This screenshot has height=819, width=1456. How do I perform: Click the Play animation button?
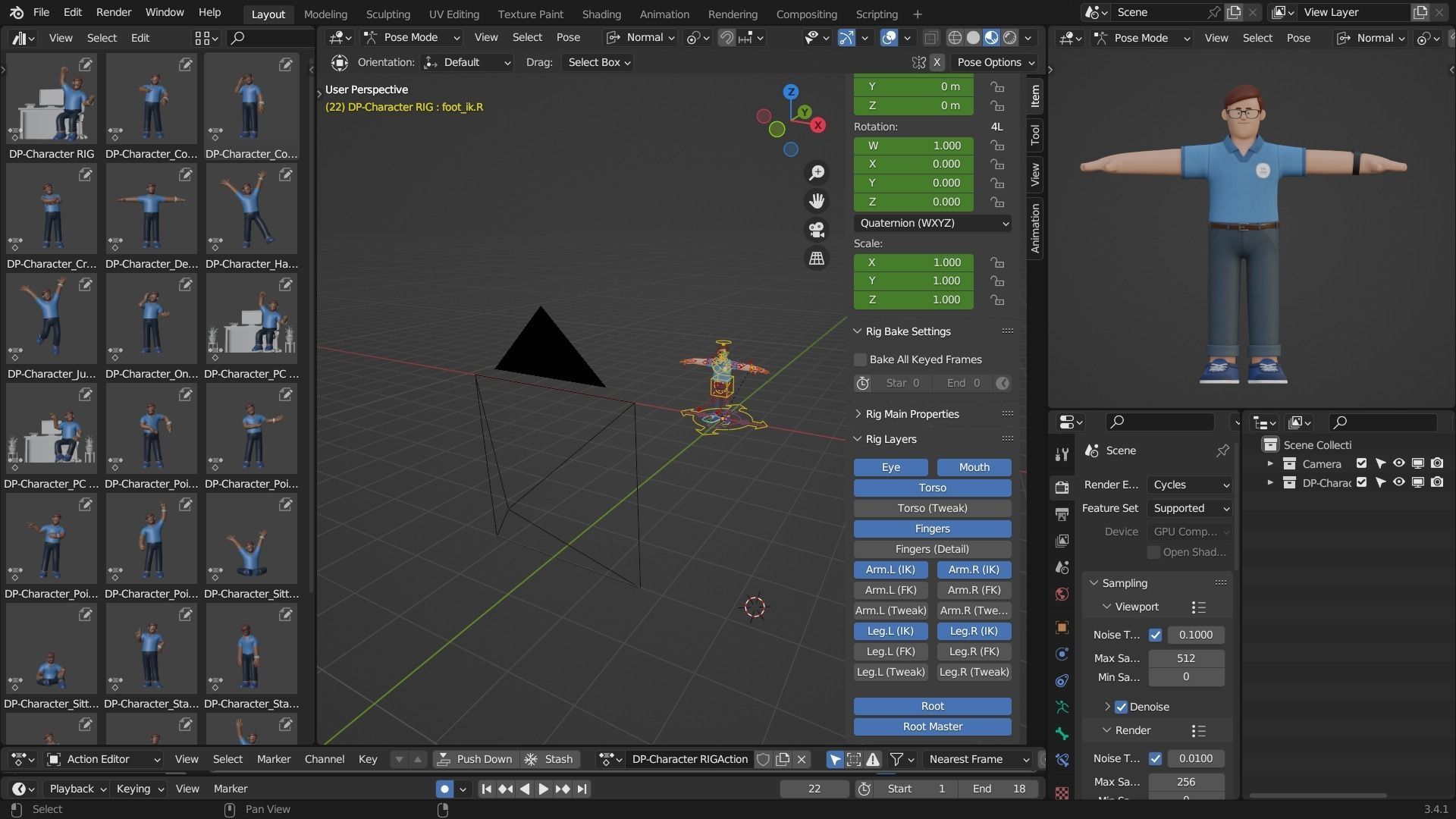pyautogui.click(x=543, y=789)
